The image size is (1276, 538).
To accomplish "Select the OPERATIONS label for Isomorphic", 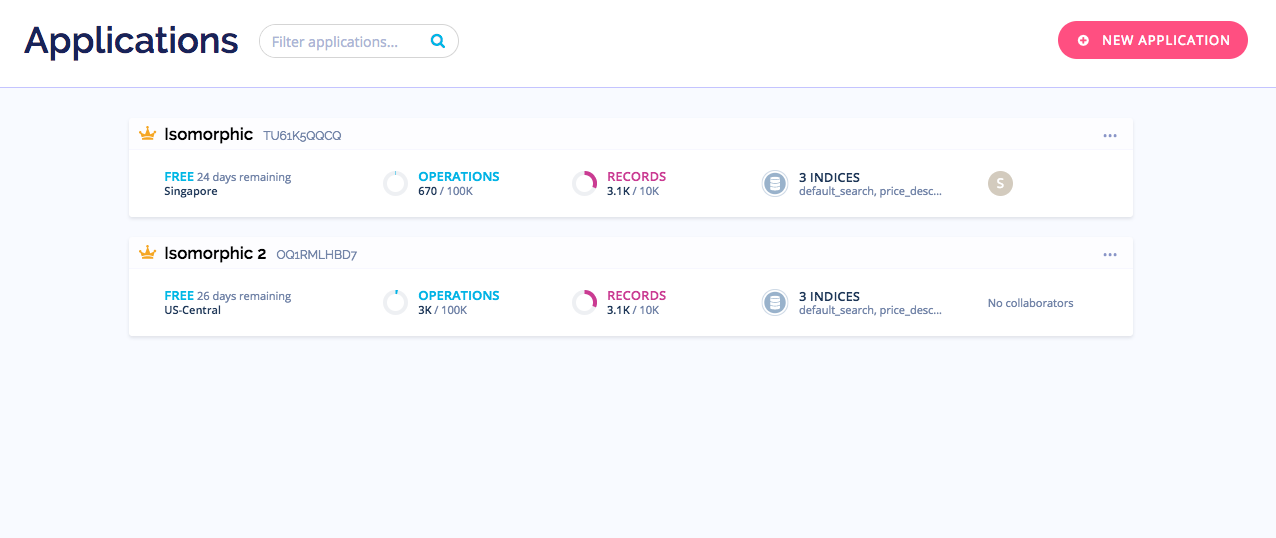I will coord(458,176).
